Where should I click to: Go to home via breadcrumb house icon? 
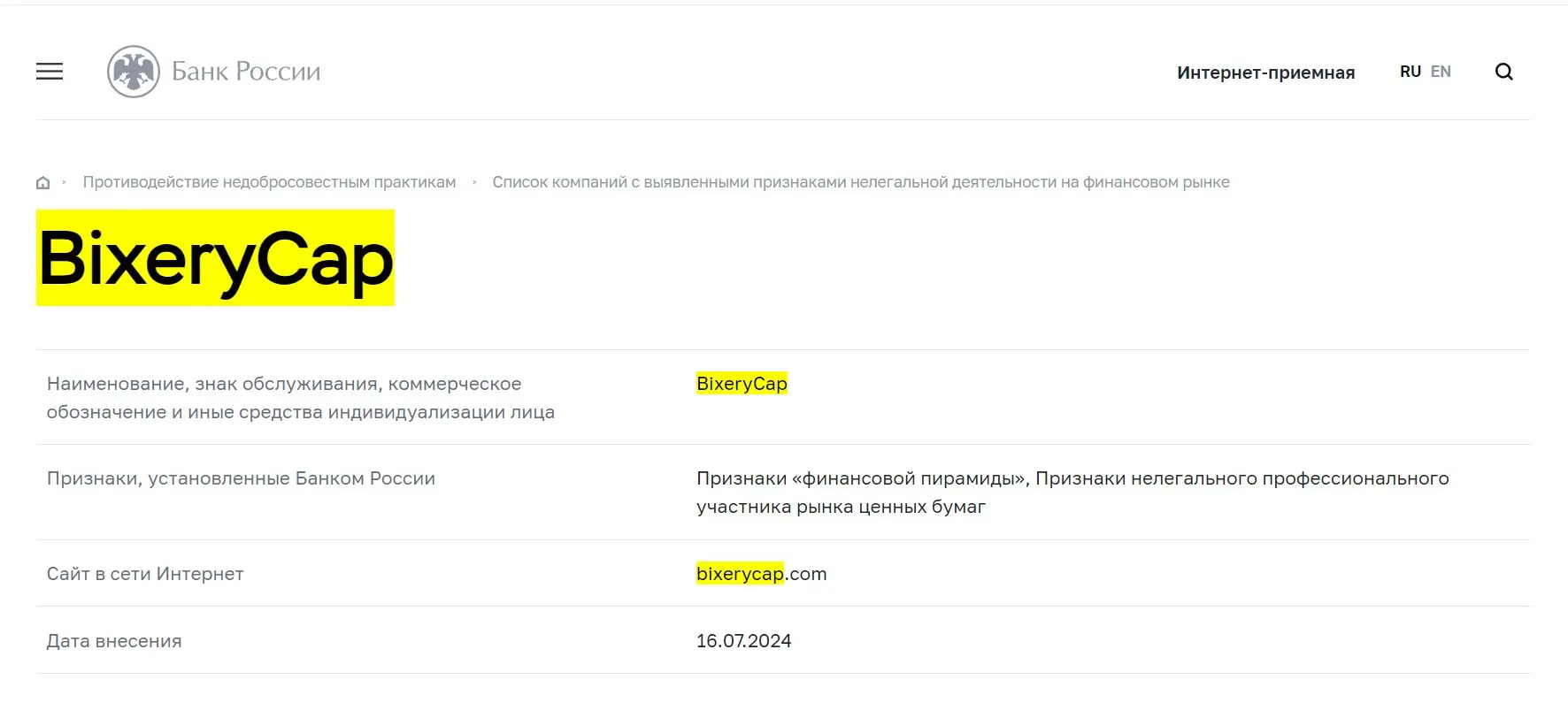(x=42, y=182)
